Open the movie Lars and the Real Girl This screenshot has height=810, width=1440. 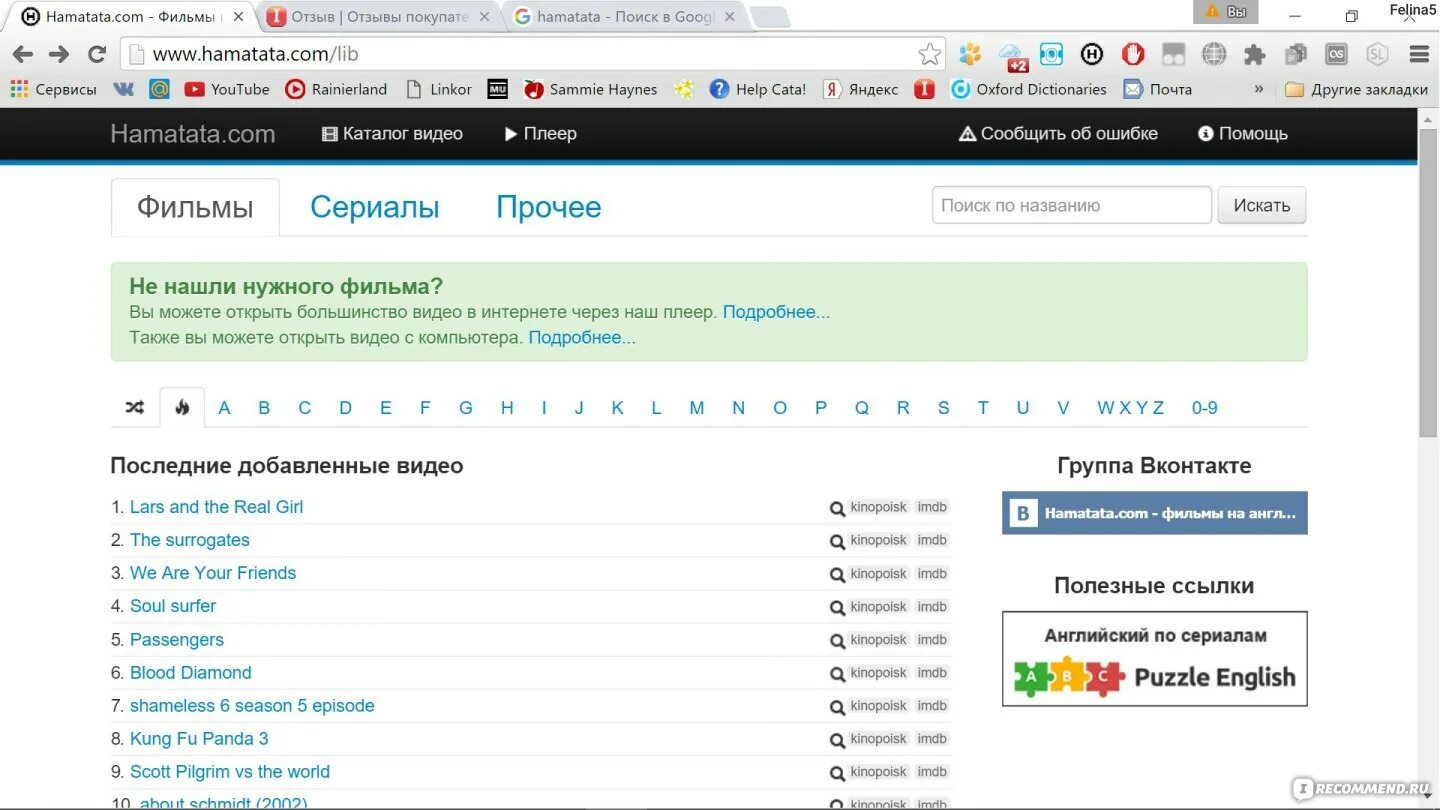tap(216, 507)
